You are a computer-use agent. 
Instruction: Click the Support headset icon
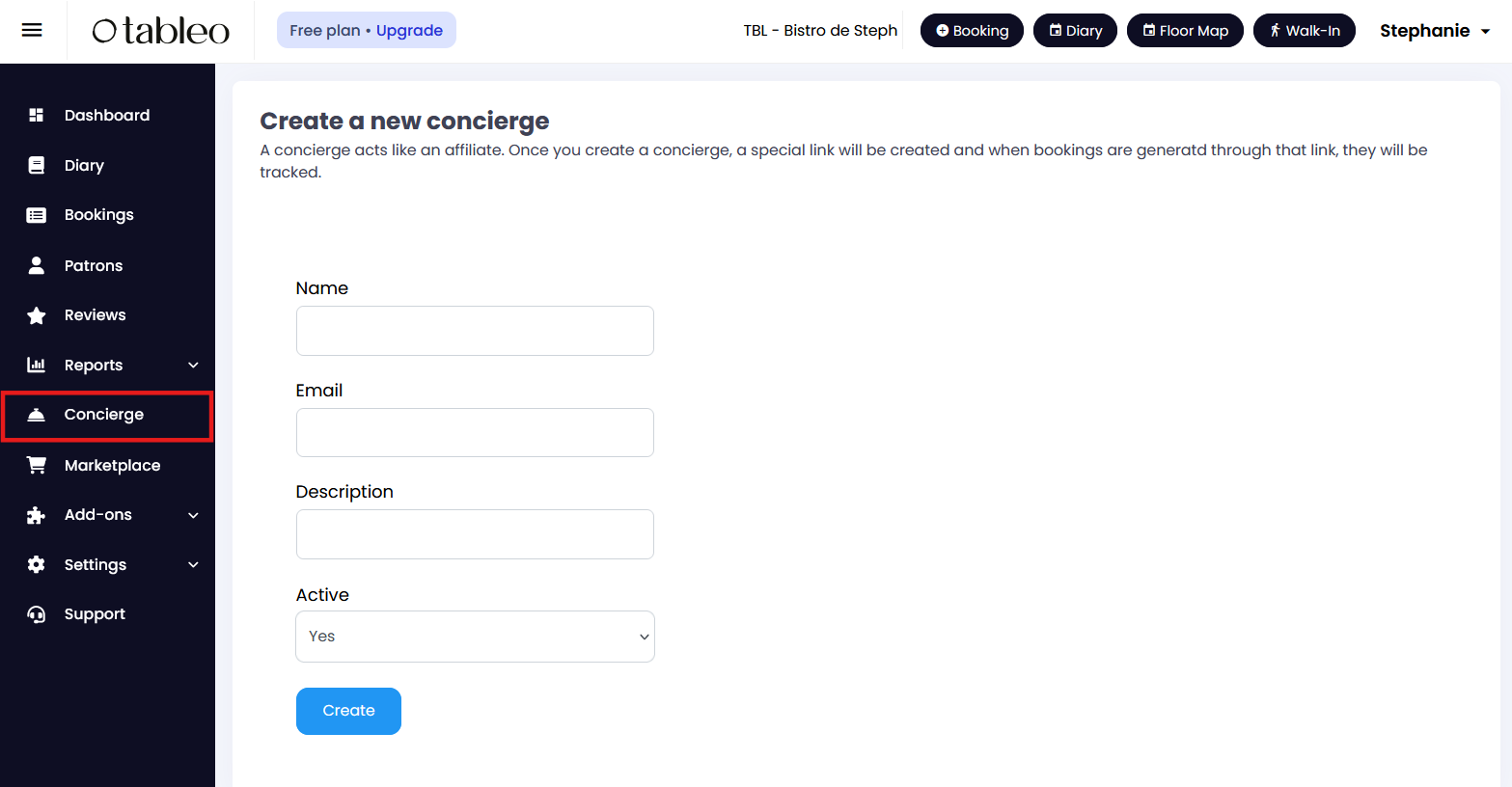tap(37, 614)
